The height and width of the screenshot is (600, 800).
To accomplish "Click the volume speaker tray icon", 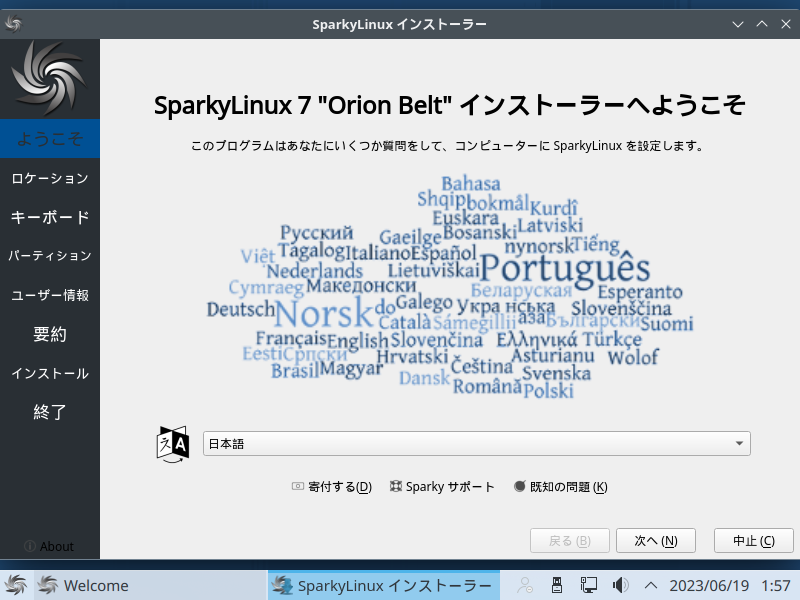I will pos(620,585).
